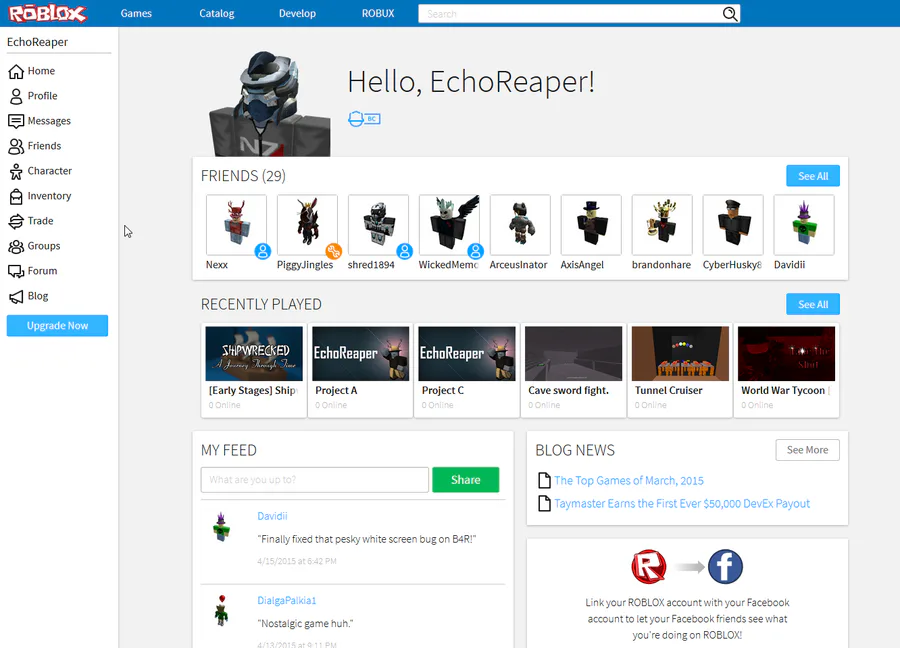Click PiggyJingles' orange studio status badge
Image resolution: width=900 pixels, height=648 pixels.
(333, 251)
